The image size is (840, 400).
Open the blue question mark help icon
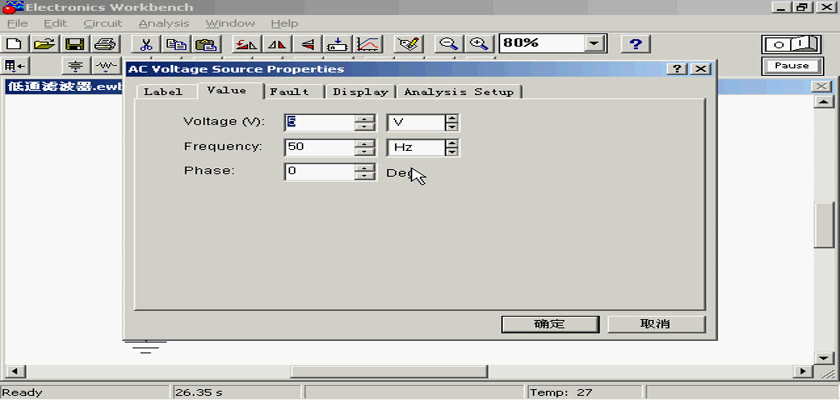635,44
